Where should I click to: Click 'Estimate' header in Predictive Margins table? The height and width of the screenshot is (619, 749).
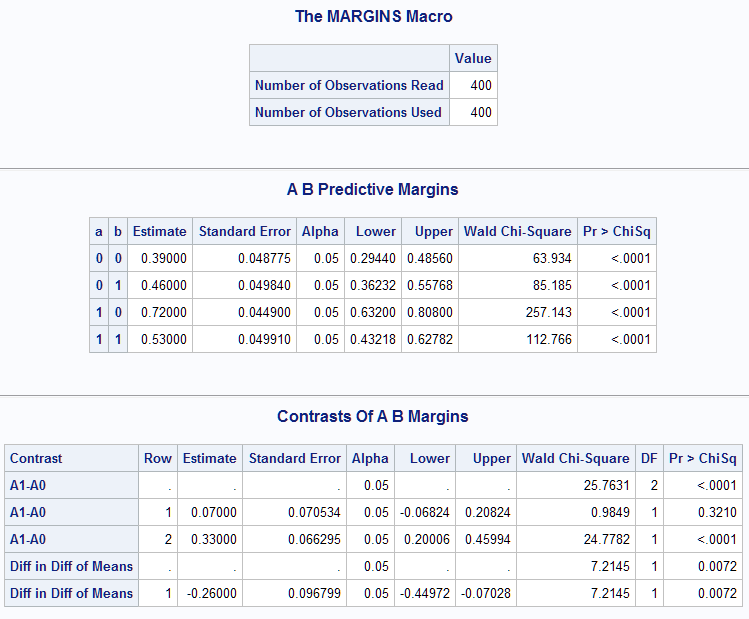[x=160, y=231]
